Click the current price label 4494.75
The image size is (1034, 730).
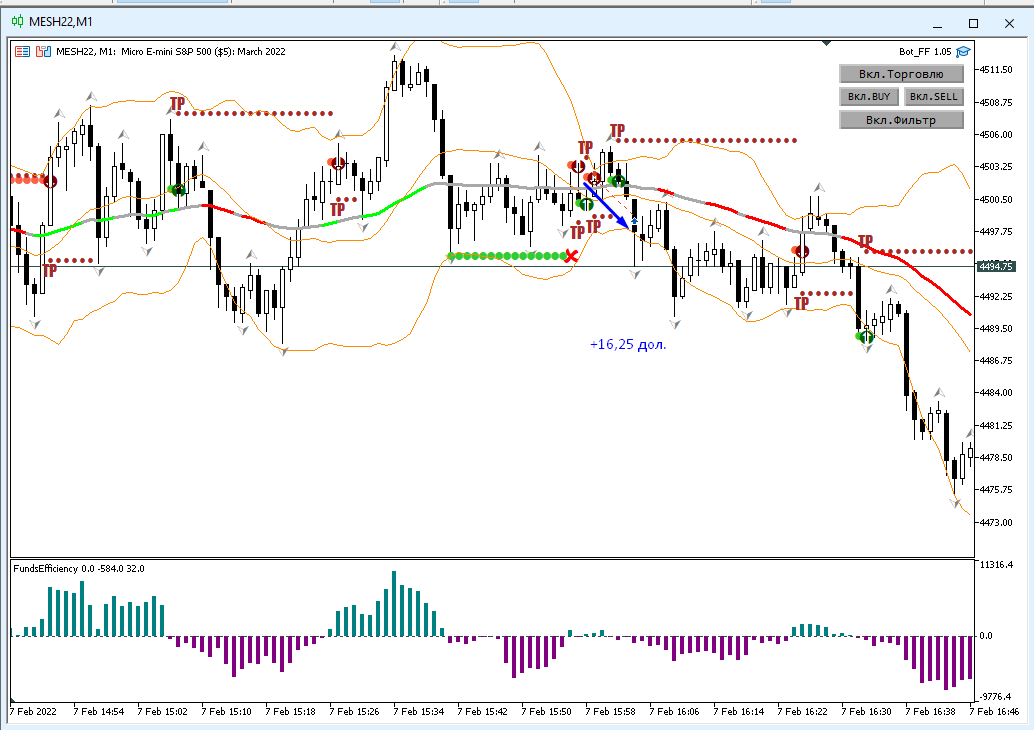(x=995, y=266)
